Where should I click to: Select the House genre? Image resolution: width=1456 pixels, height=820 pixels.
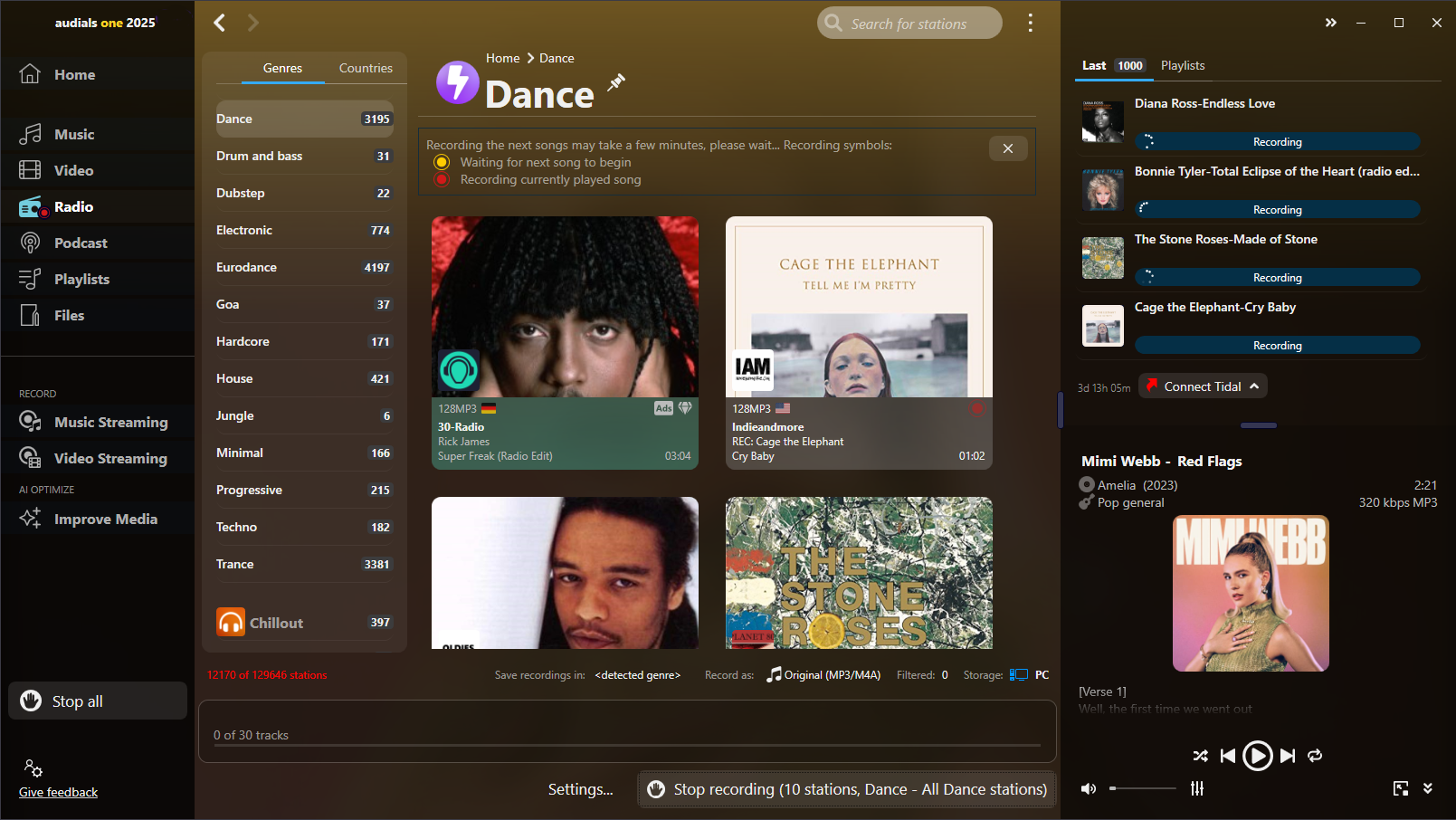click(304, 378)
